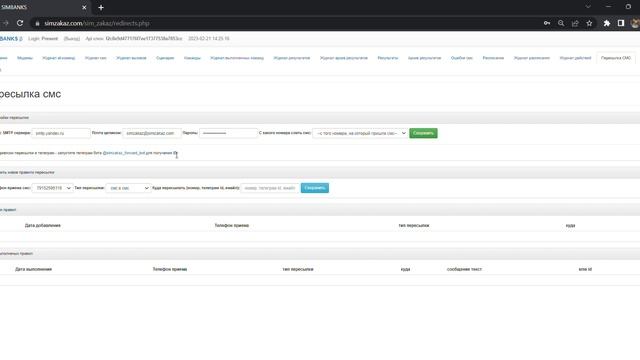640x360 pixels.
Task: Bookmark this page with the star icon
Action: [589, 23]
